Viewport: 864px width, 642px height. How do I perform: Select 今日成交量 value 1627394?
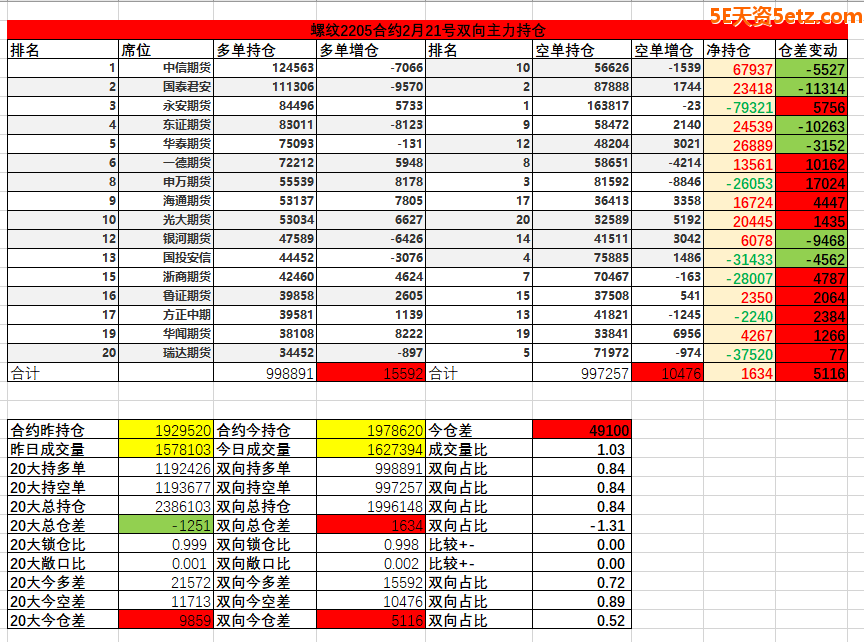pos(371,449)
